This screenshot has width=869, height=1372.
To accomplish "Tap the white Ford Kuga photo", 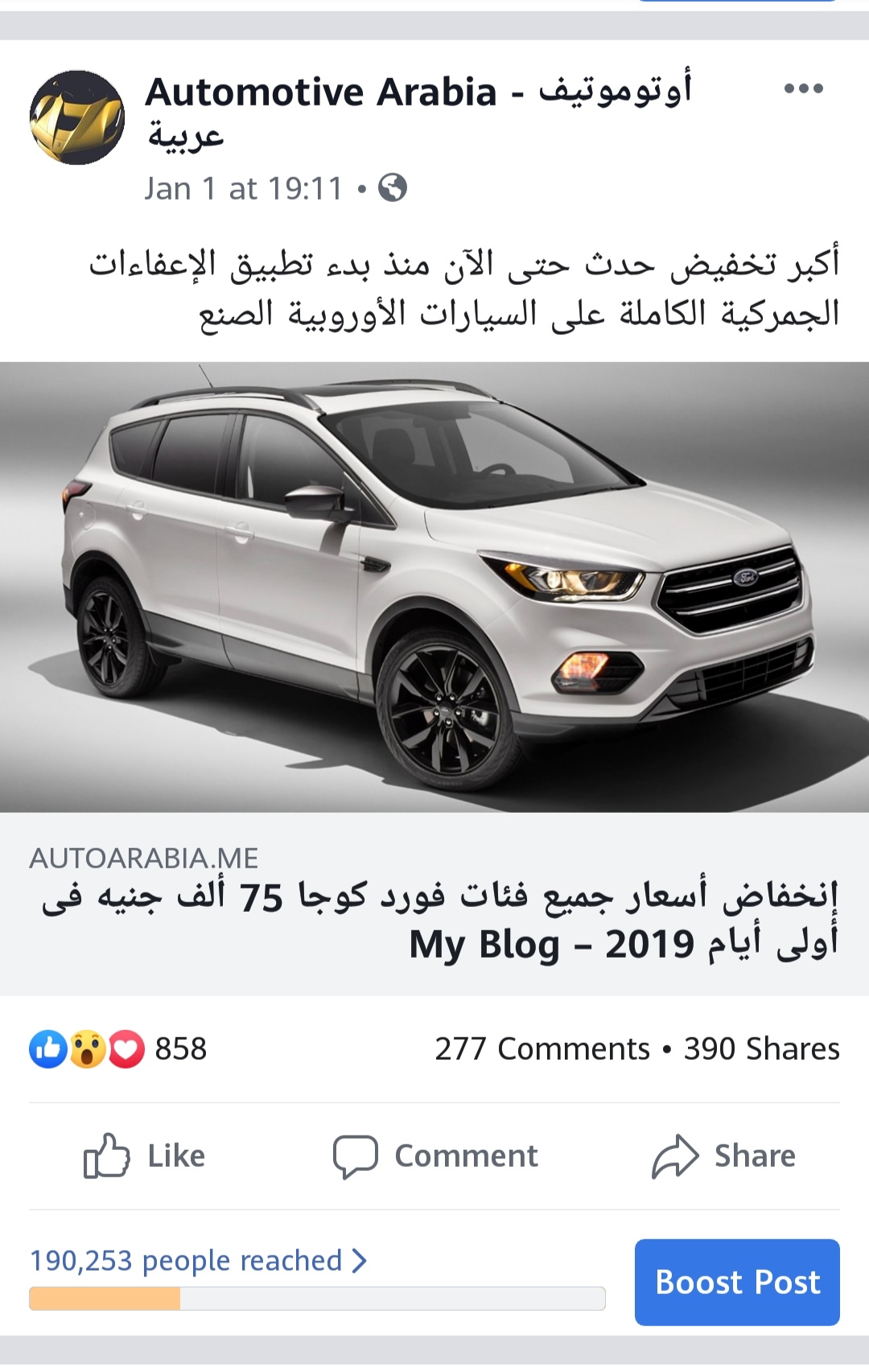I will coord(434,587).
